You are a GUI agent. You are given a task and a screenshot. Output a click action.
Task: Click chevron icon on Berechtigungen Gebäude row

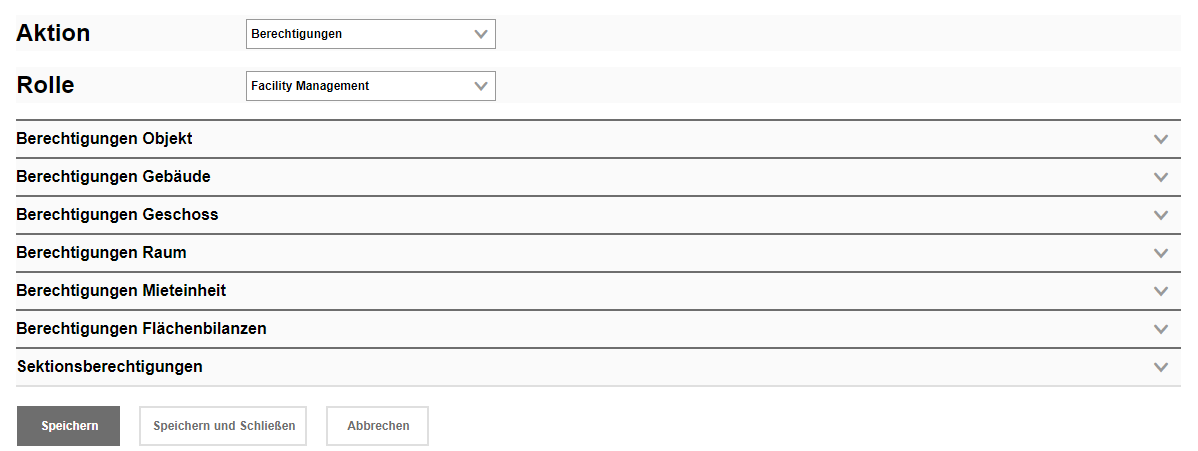[x=1160, y=177]
